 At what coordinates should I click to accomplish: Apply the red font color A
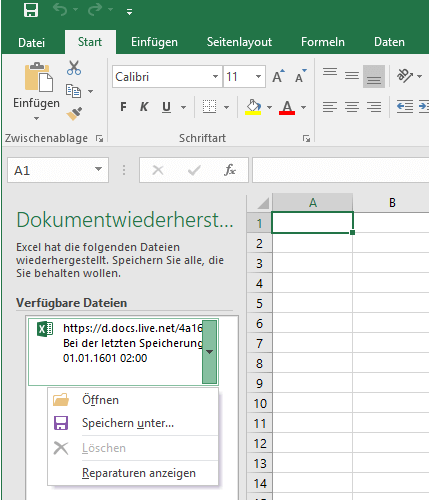coord(287,107)
